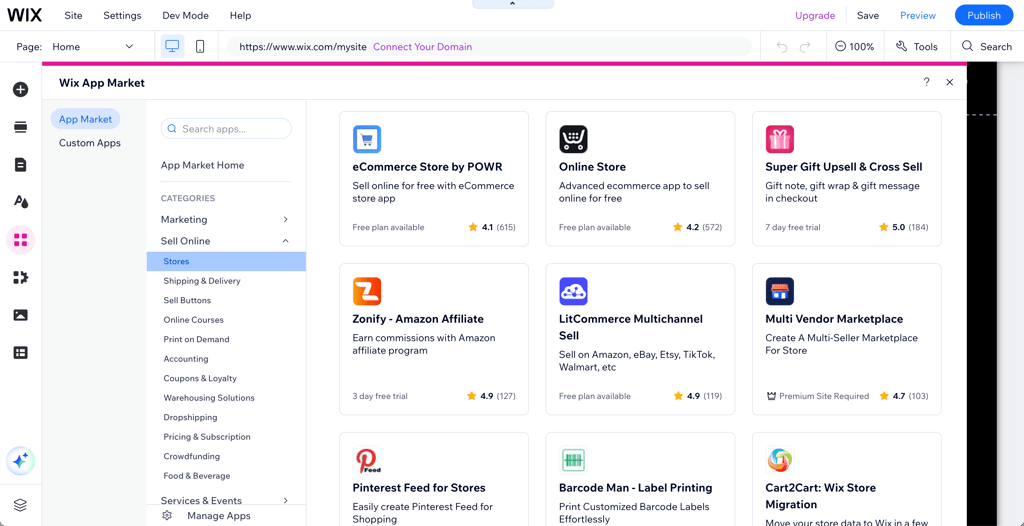Select Coupons & Loyalty subcategory
The width and height of the screenshot is (1024, 526).
200,378
